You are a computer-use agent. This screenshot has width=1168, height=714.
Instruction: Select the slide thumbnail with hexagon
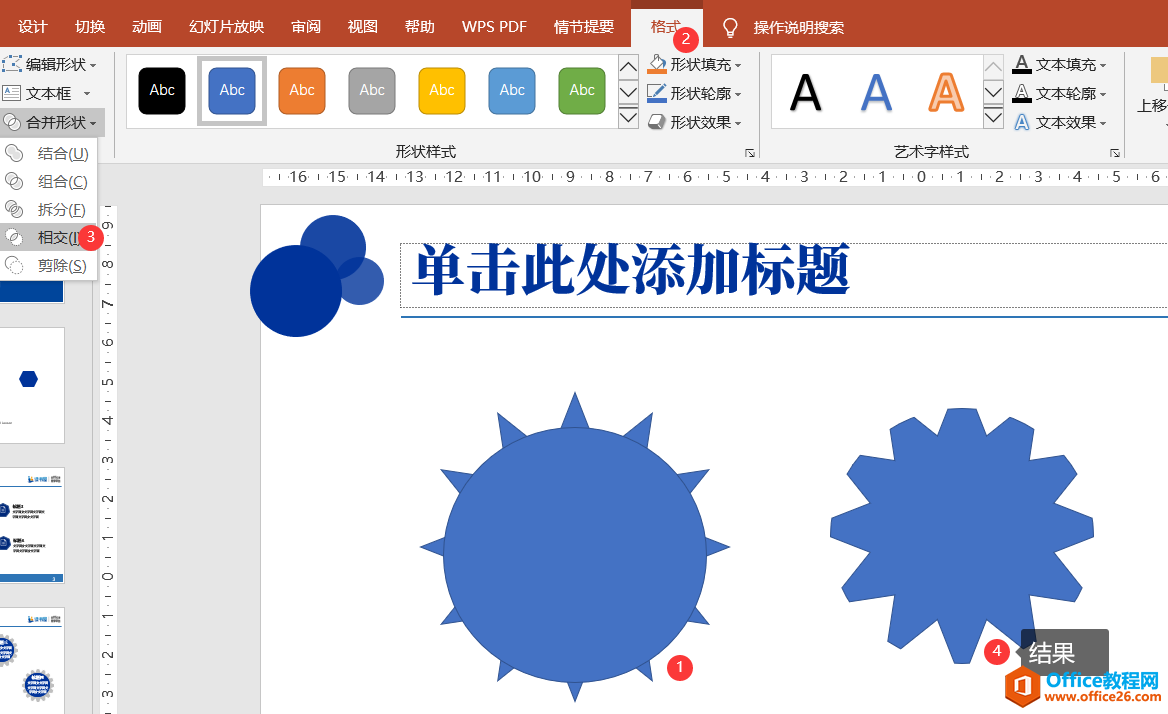pos(31,384)
